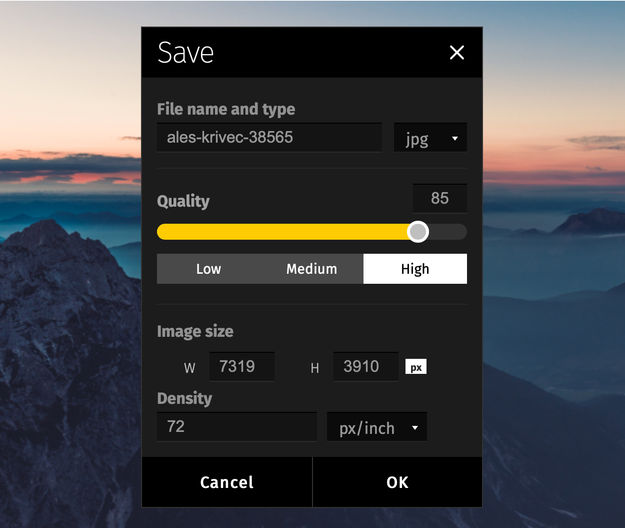This screenshot has height=528, width=625.
Task: Click the width field showing 7319
Action: [242, 366]
